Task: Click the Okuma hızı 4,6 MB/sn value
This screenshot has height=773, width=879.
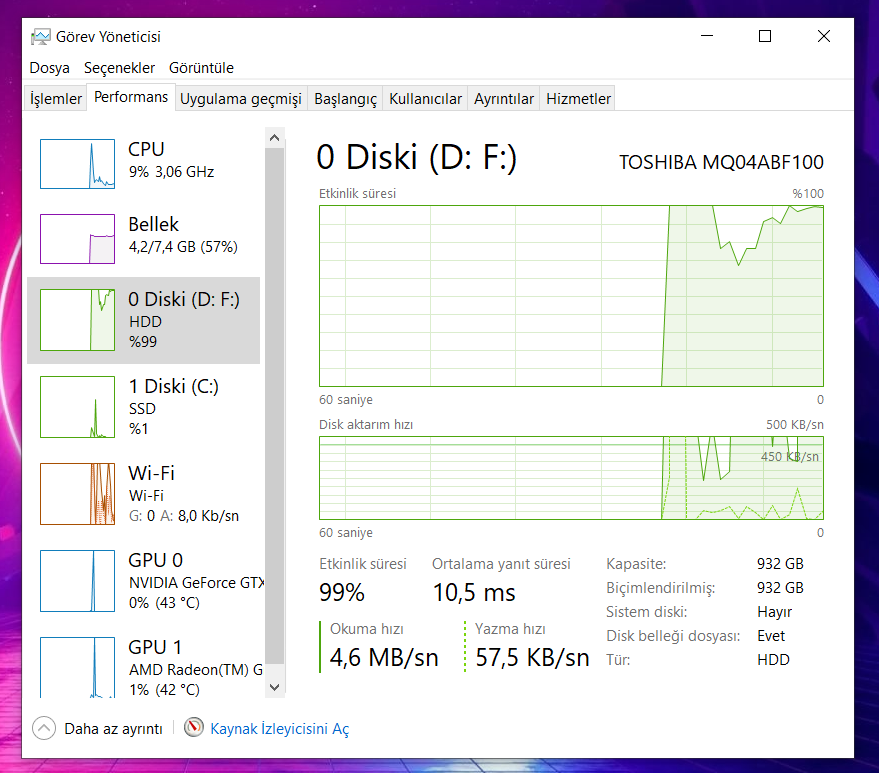Action: click(x=384, y=658)
